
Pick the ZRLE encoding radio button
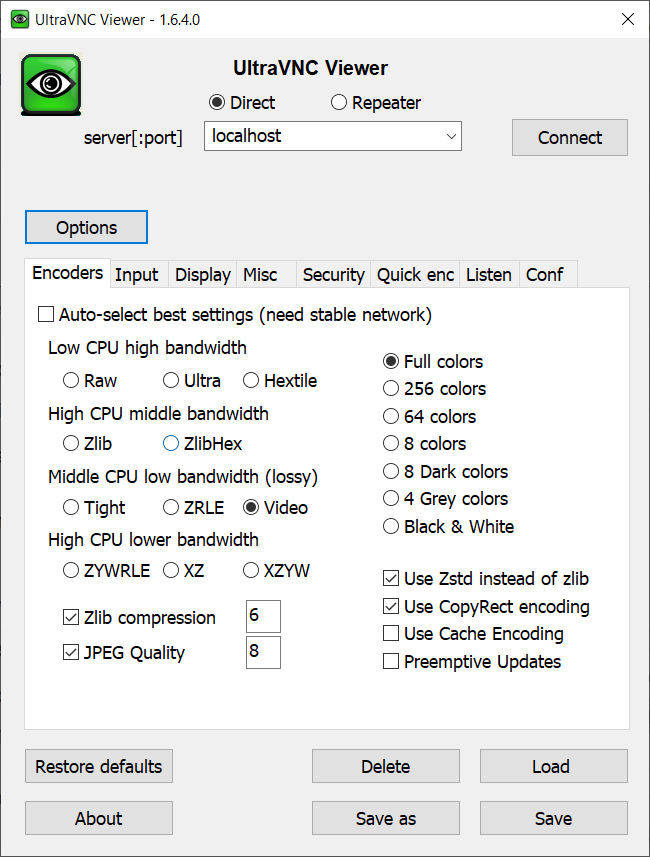(x=171, y=508)
